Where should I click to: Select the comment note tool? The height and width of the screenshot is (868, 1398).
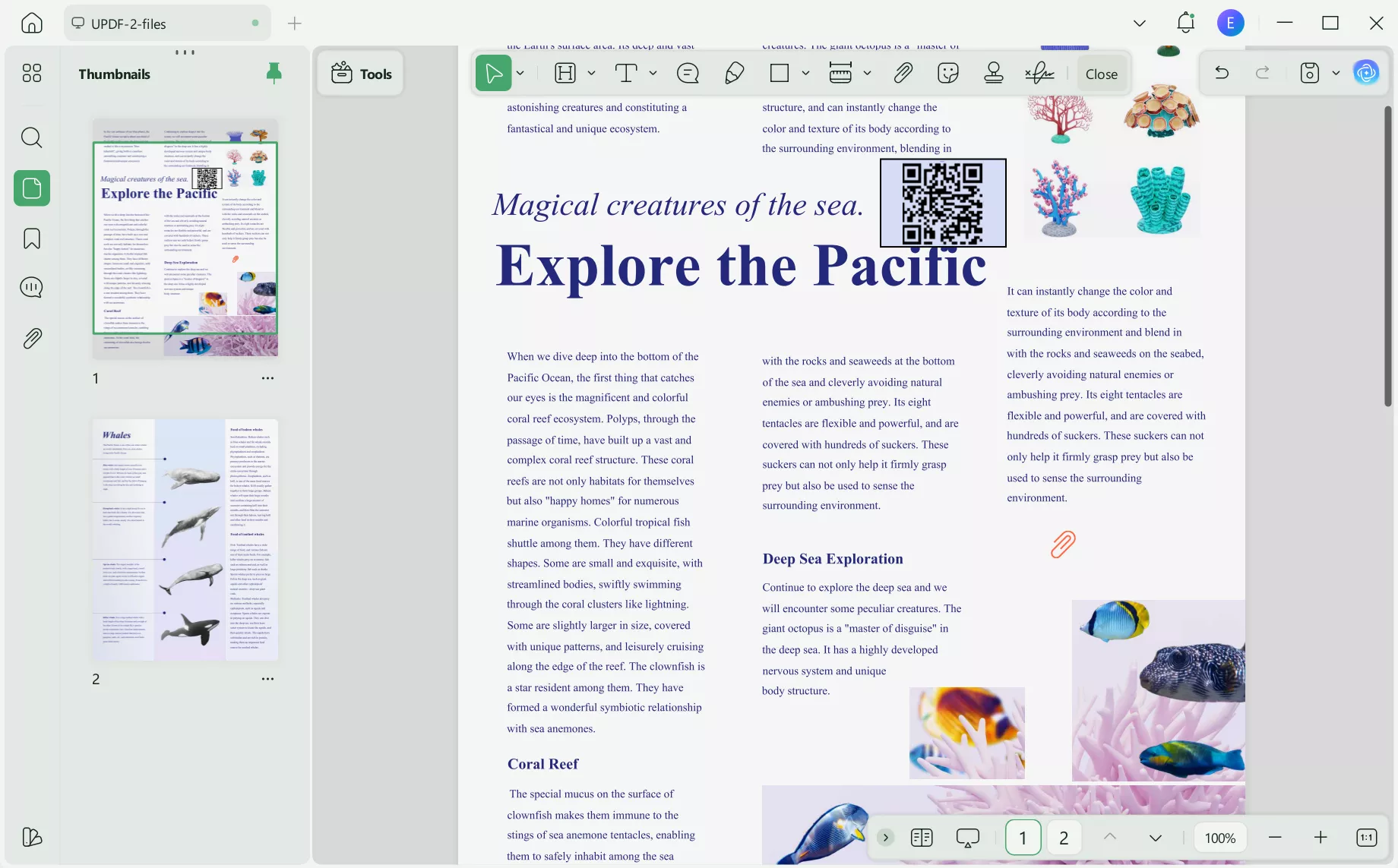click(688, 74)
